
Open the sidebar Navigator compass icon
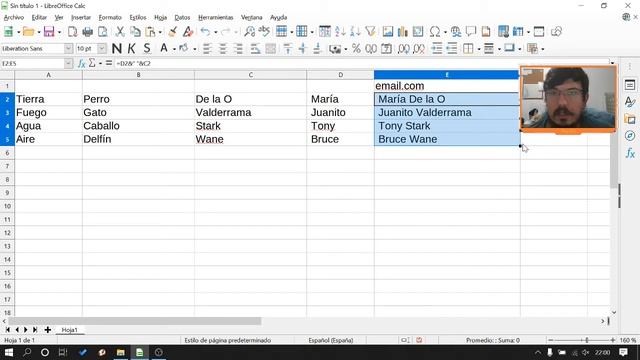[x=630, y=136]
